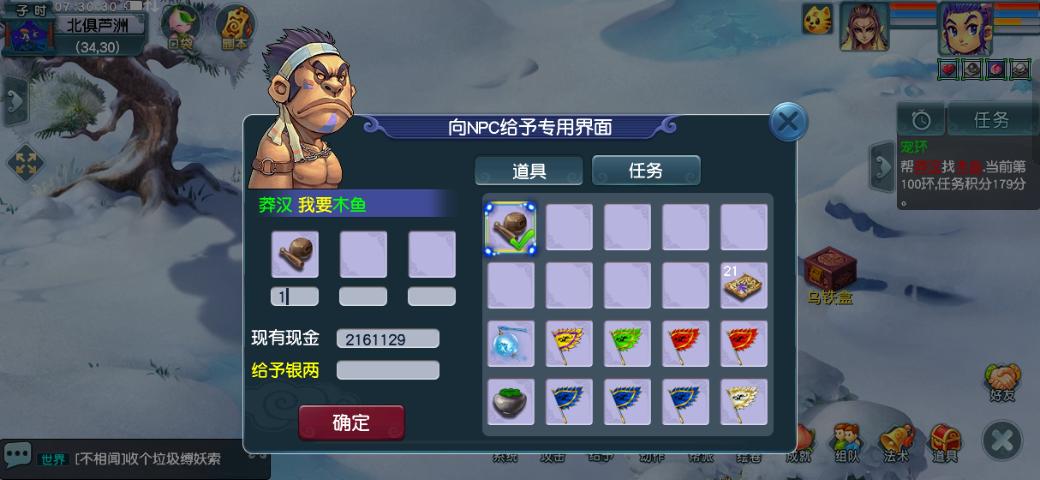Open the 副本 dungeon scroll icon

pyautogui.click(x=235, y=28)
